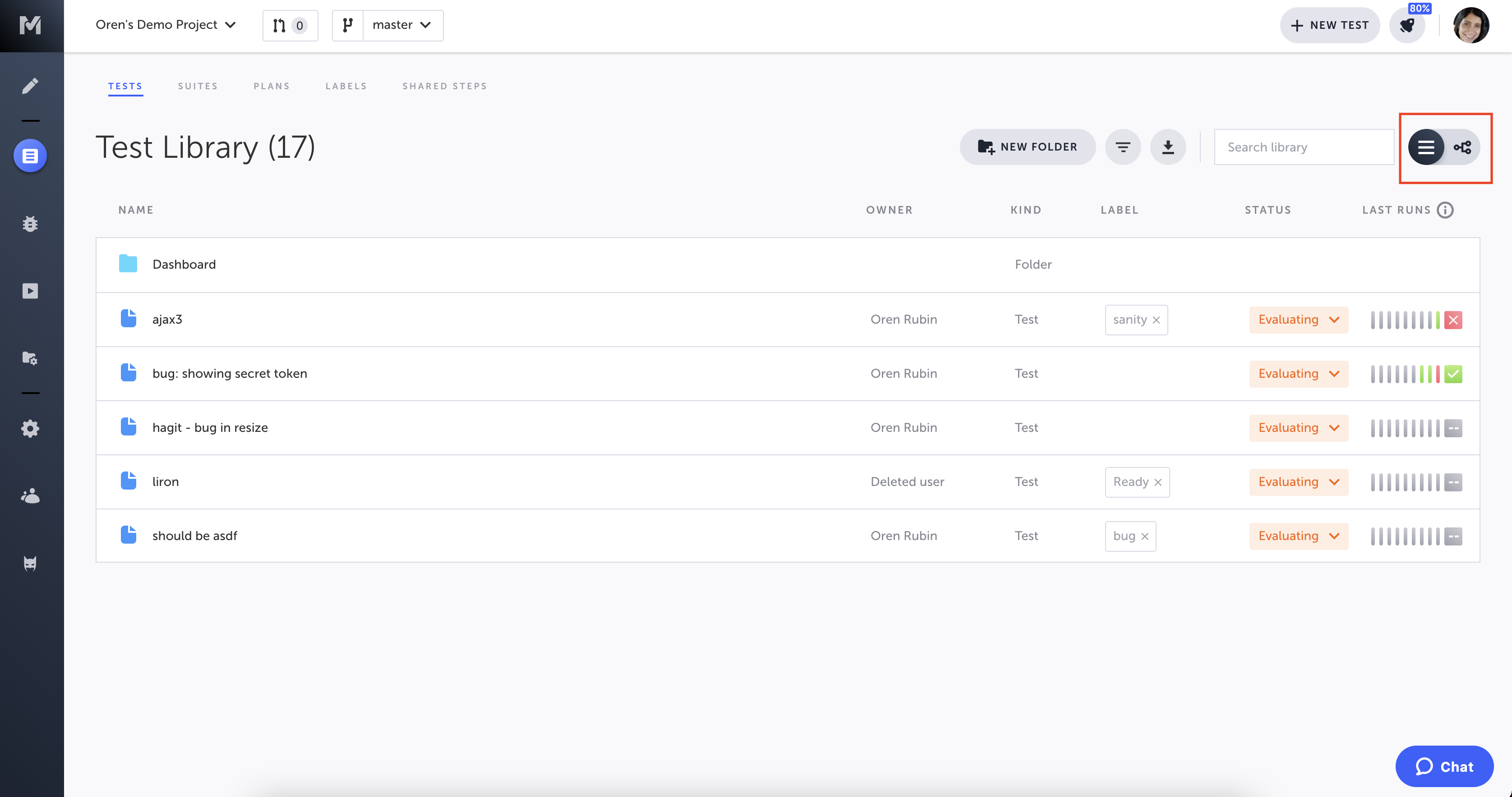Open the team members sidebar icon

tap(30, 496)
